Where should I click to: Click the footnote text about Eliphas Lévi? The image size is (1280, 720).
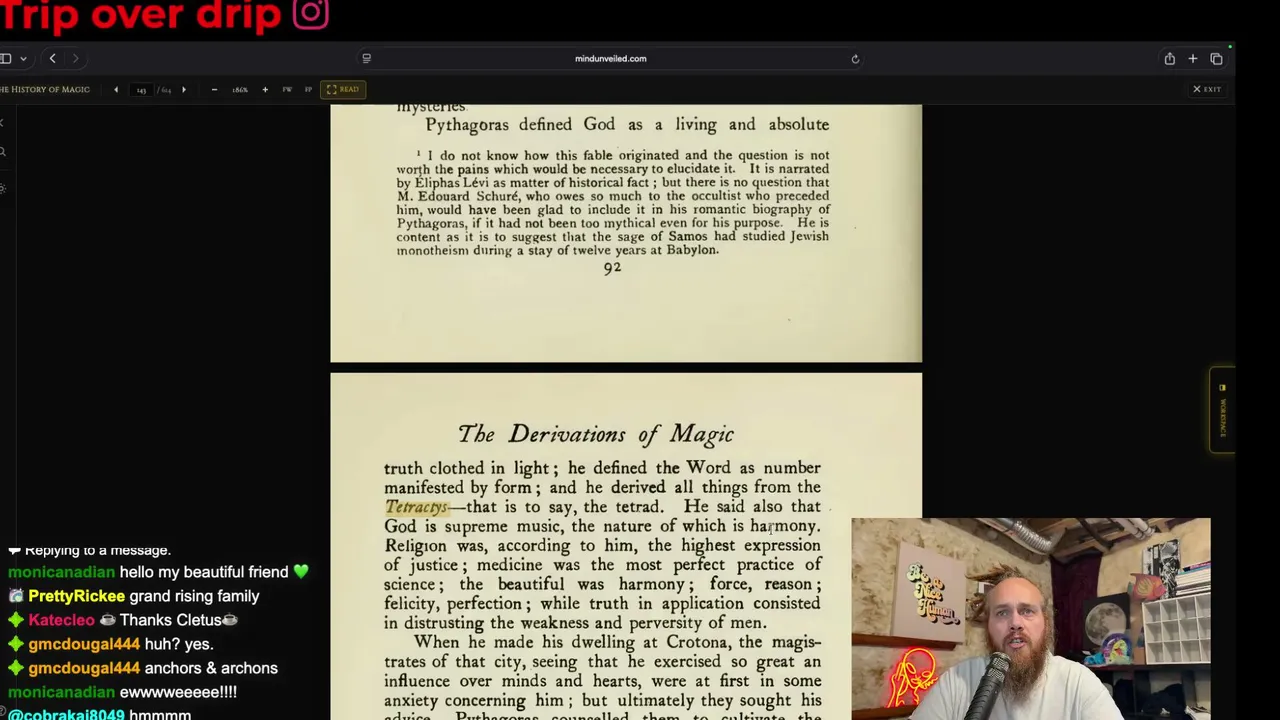[612, 203]
